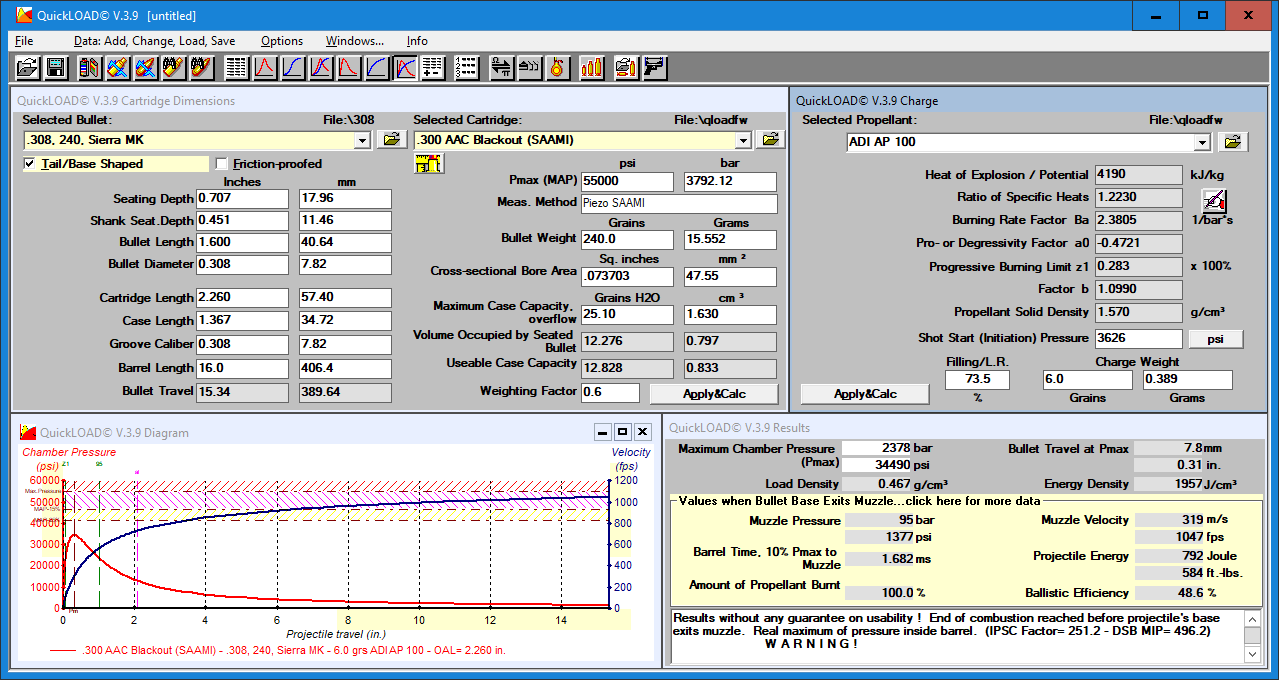
Task: Click the Bullet Weight grains field
Action: (627, 240)
